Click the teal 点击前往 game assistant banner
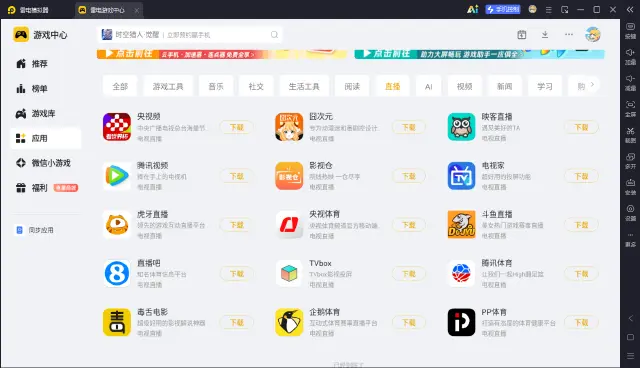Viewport: 640px width, 368px height. pyautogui.click(x=479, y=54)
